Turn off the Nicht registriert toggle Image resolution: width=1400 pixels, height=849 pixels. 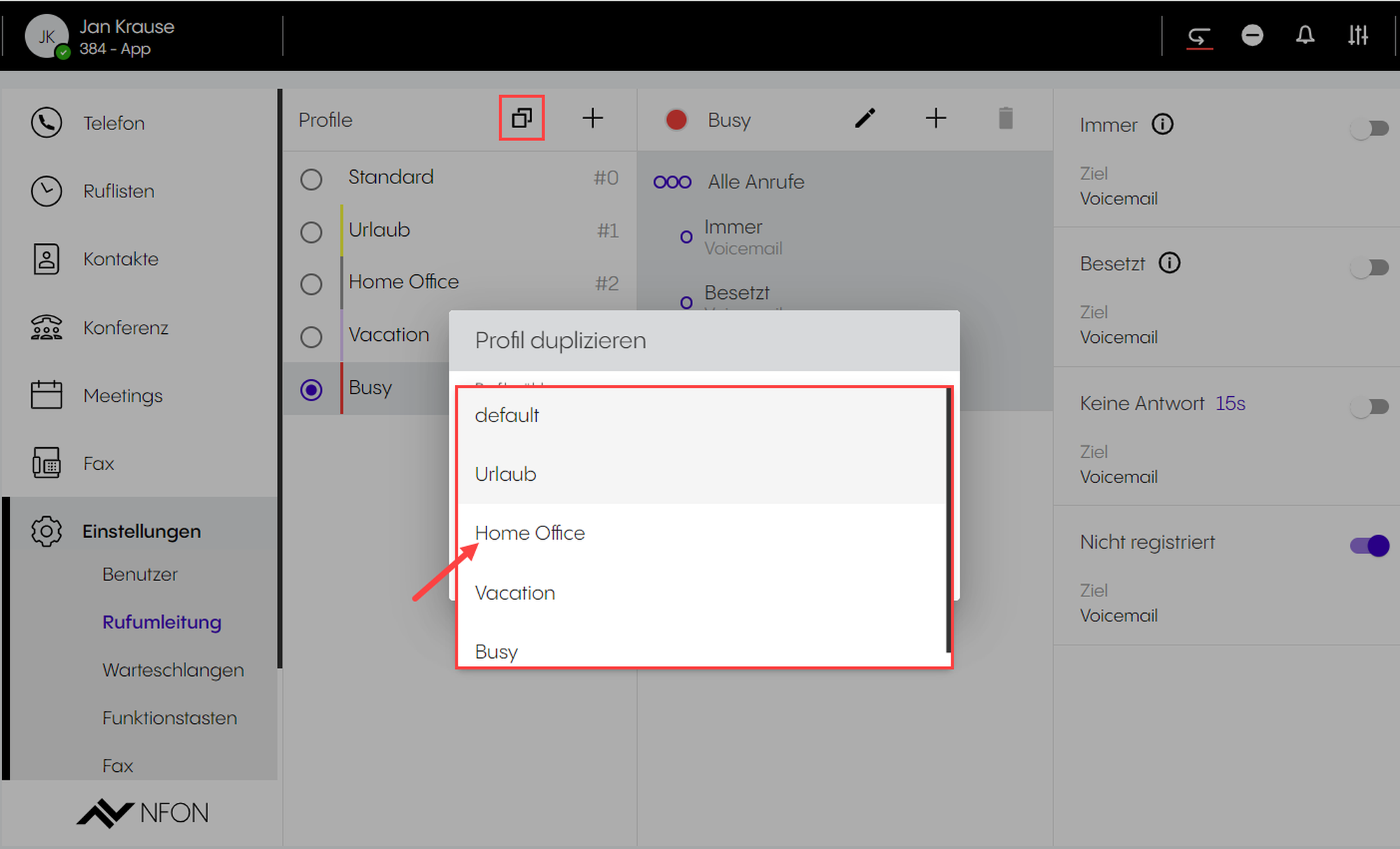coord(1369,545)
